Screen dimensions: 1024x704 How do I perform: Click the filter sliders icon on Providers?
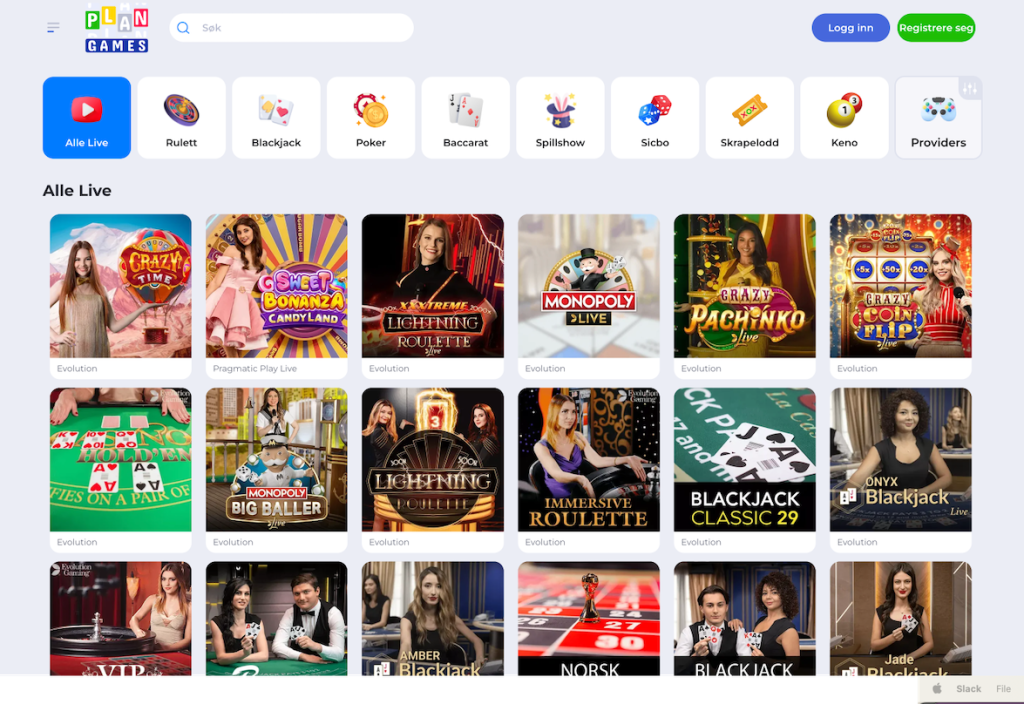pyautogui.click(x=970, y=88)
